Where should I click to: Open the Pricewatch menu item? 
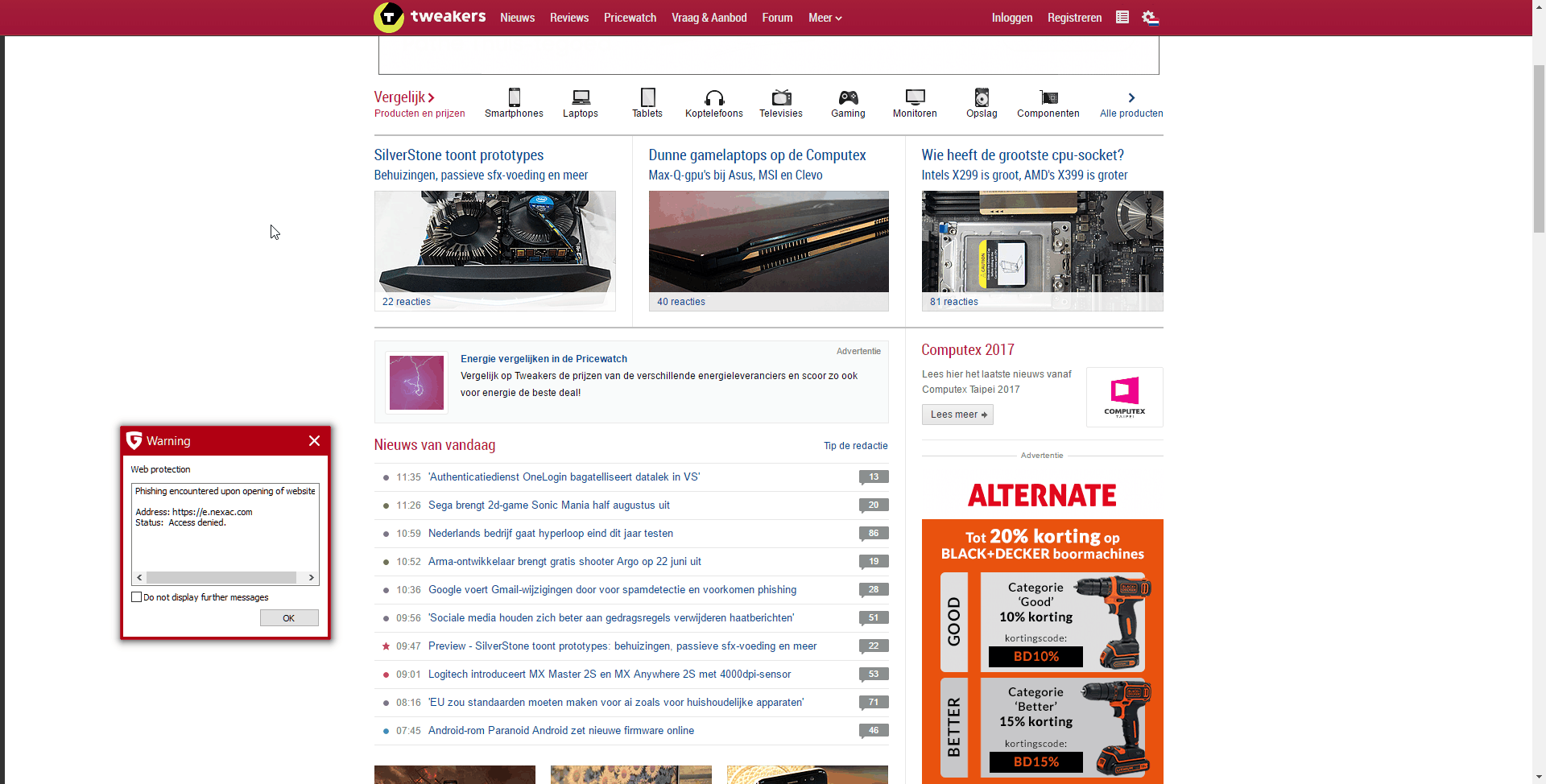pyautogui.click(x=630, y=18)
